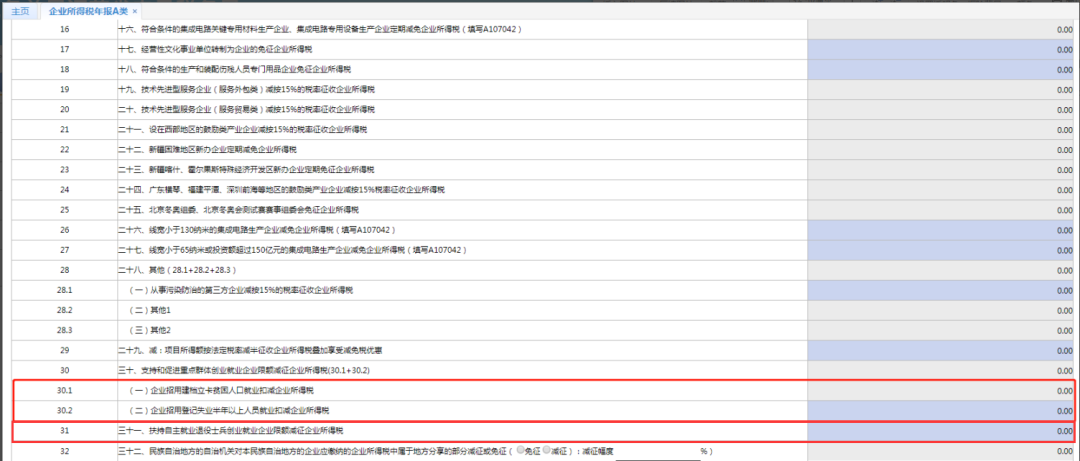Click the amount field for row 31
The height and width of the screenshot is (461, 1080).
941,431
